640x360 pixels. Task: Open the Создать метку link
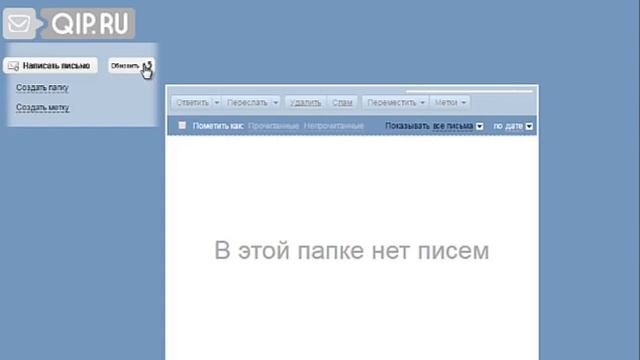click(x=42, y=108)
